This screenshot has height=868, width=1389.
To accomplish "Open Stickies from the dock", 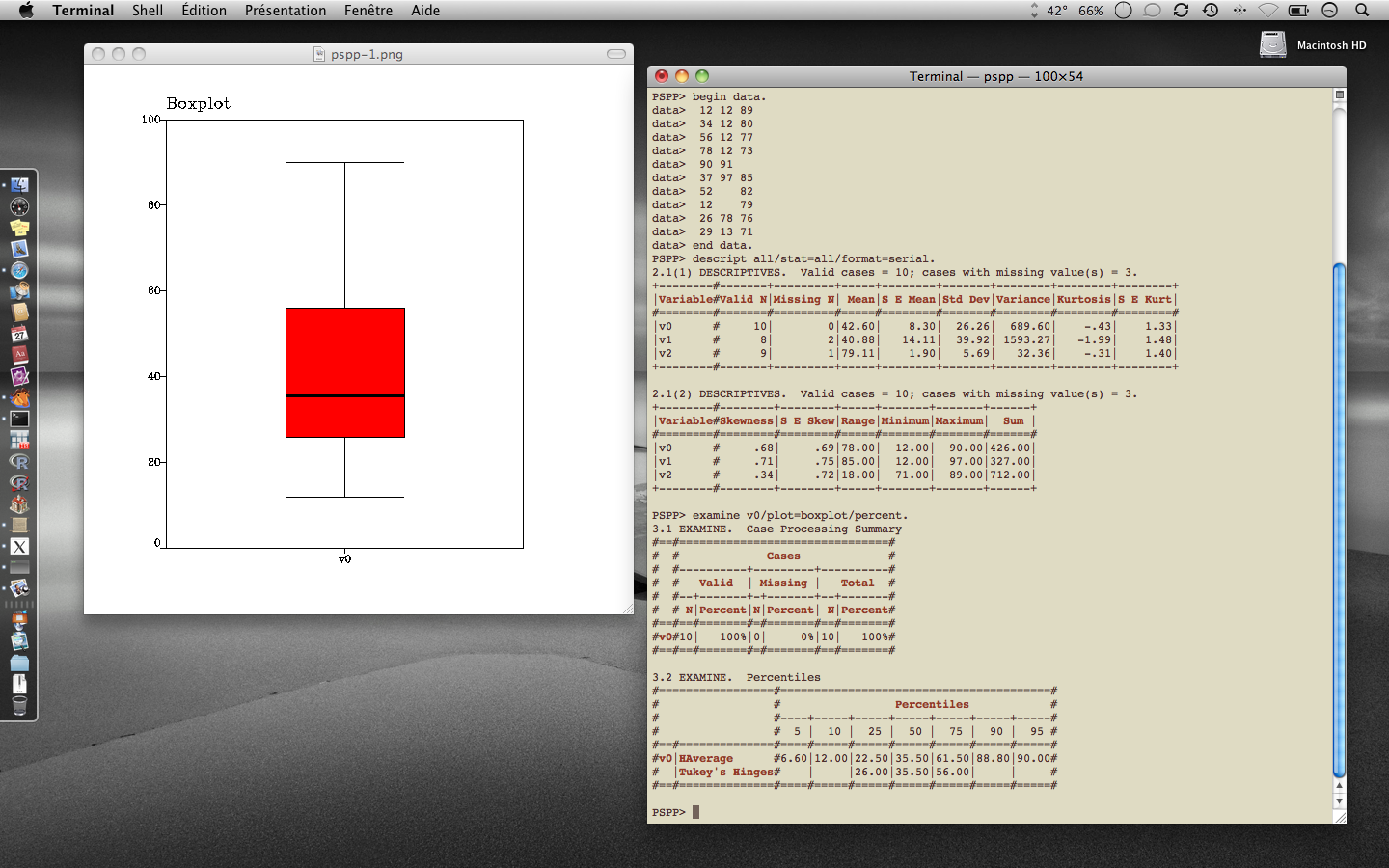I will click(19, 228).
